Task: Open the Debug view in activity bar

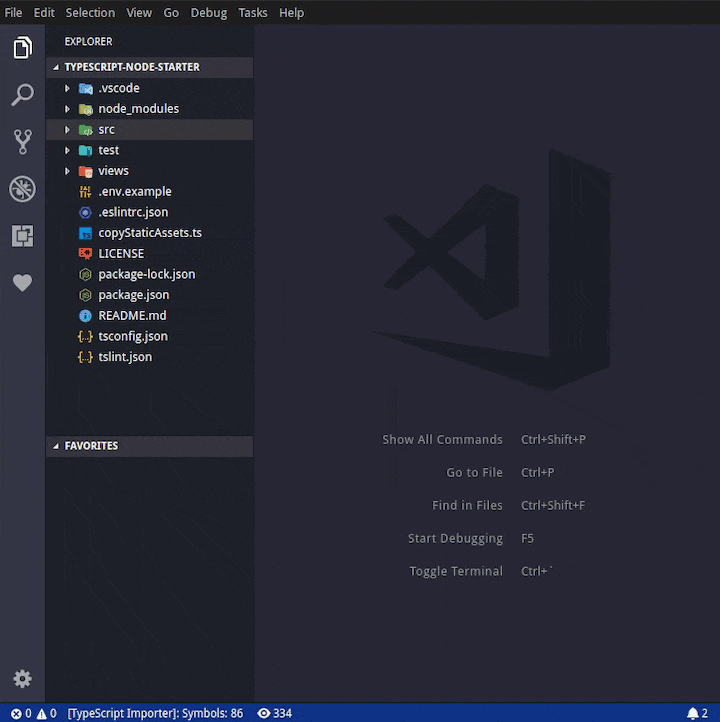Action: [x=23, y=189]
